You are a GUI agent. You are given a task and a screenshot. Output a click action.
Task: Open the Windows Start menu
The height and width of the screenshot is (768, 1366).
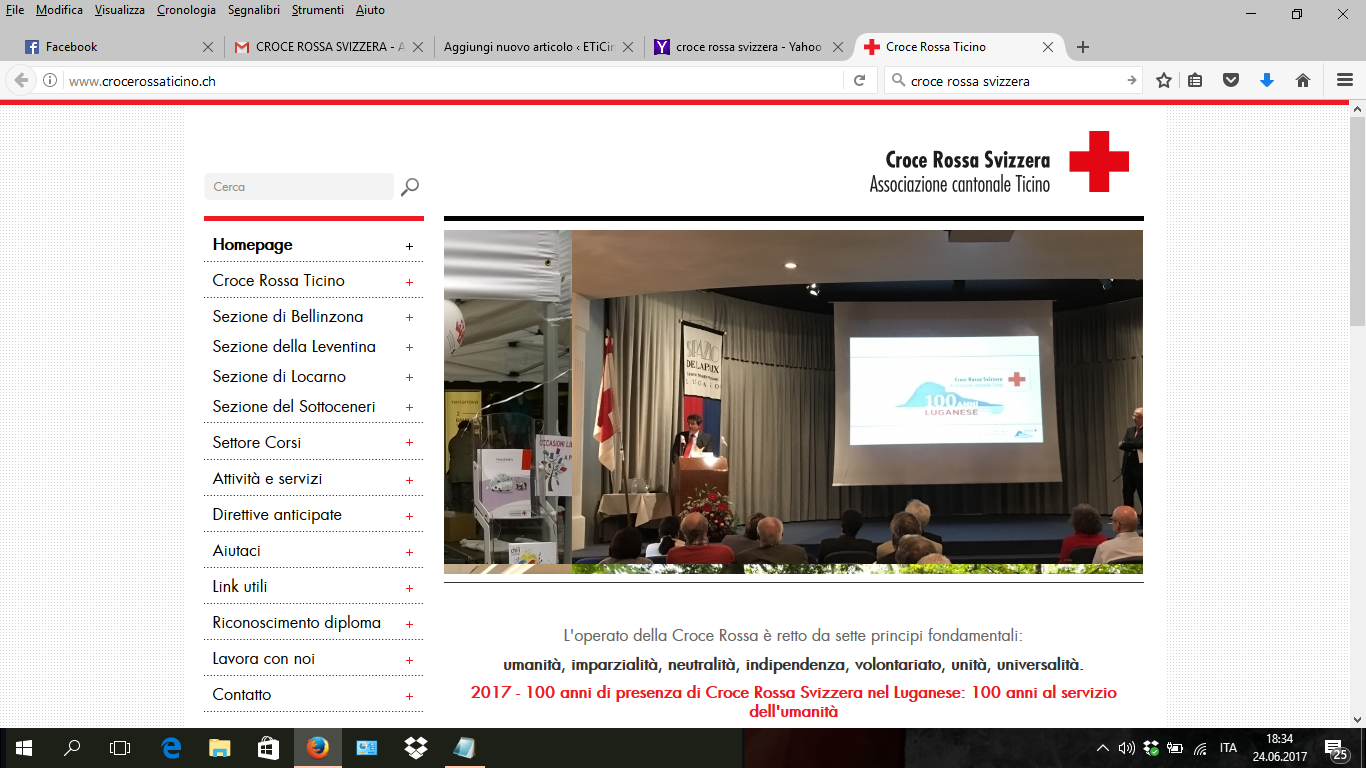[23, 748]
